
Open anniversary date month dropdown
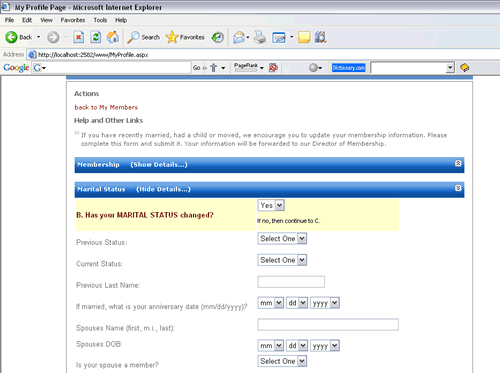(271, 303)
